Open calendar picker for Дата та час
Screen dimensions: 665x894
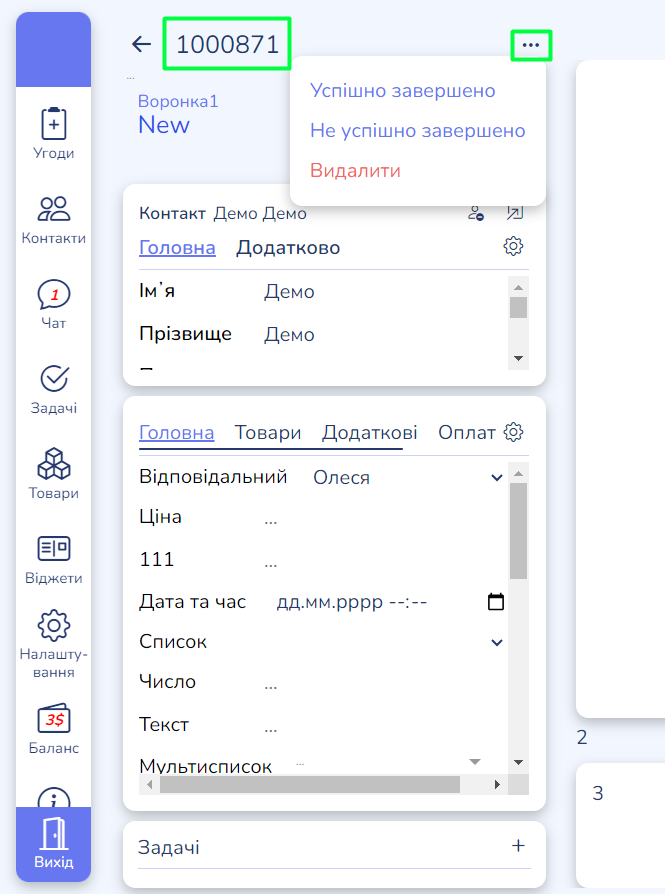click(x=495, y=602)
